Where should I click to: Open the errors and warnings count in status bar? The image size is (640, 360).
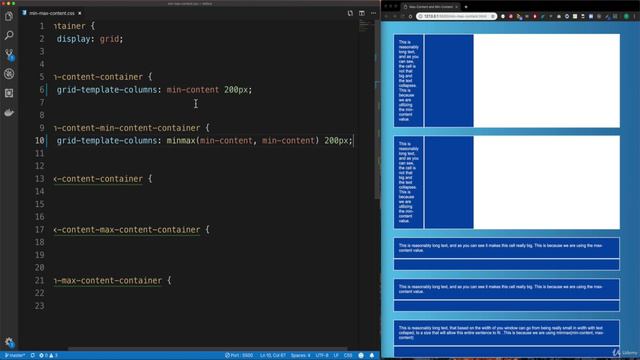48,356
